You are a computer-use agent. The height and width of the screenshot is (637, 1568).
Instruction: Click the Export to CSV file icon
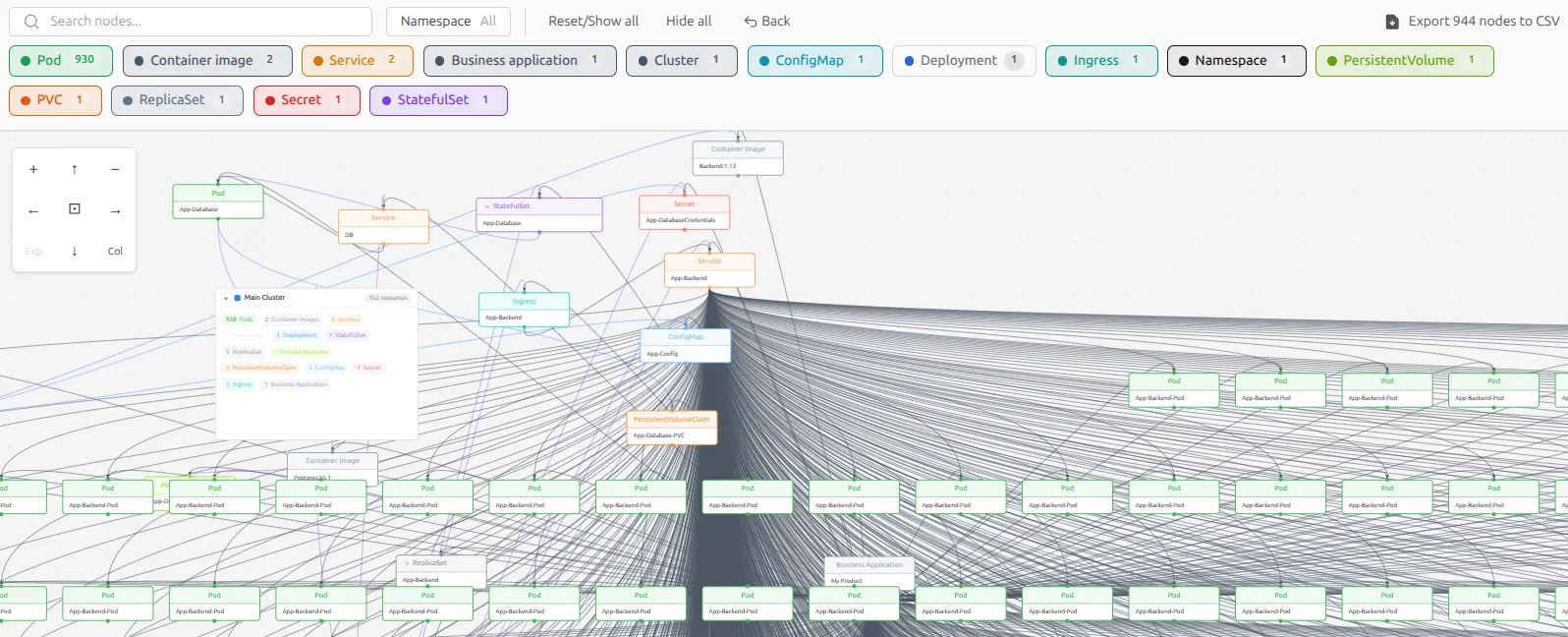(x=1391, y=22)
